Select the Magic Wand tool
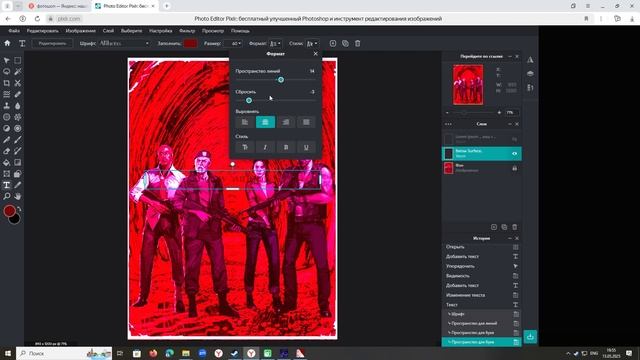This screenshot has width=640, height=360. [18, 72]
